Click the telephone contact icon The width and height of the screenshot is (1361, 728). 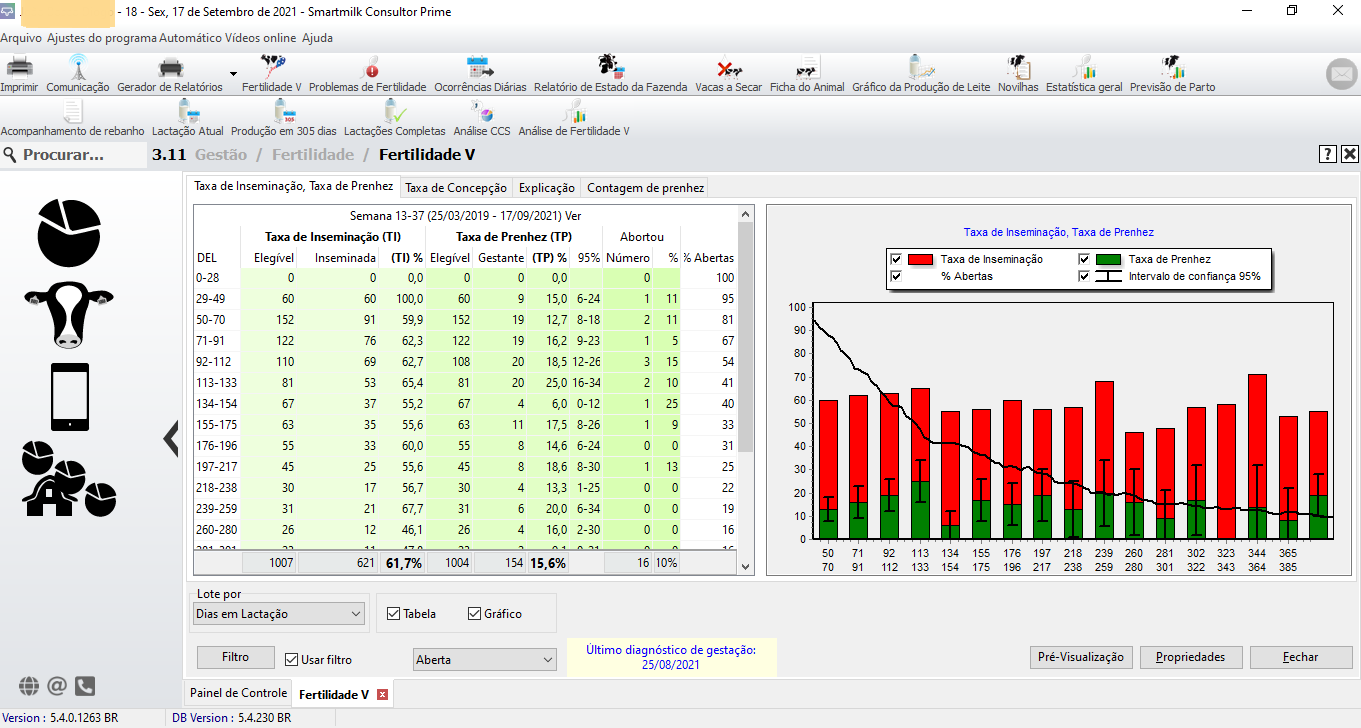(x=85, y=686)
